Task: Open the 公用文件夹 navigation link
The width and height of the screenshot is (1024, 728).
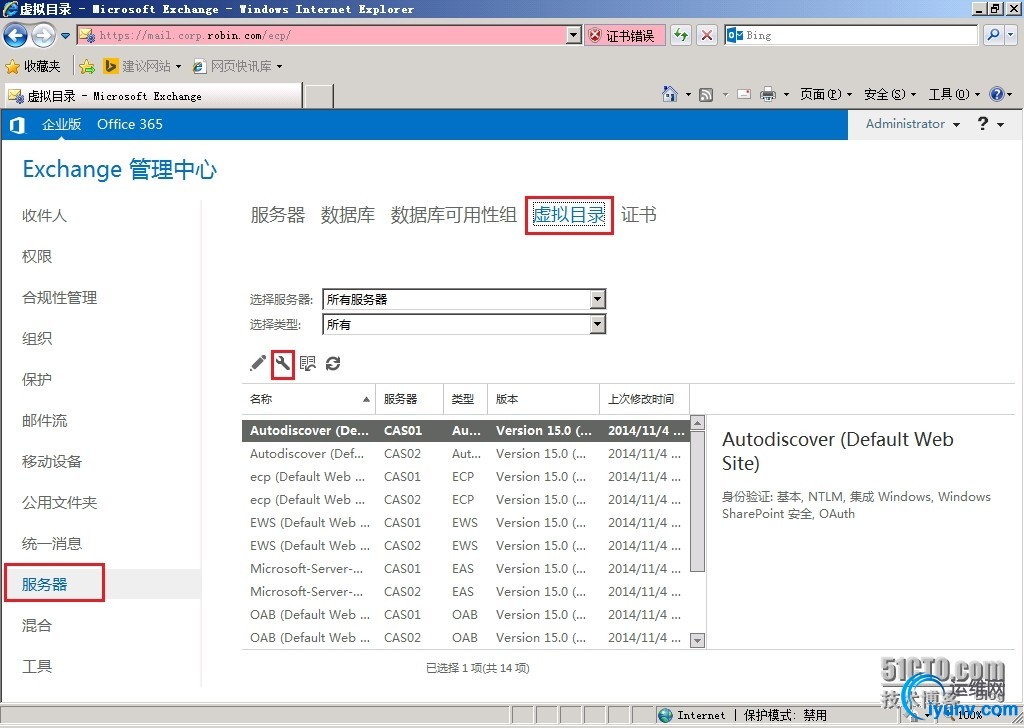Action: 59,503
